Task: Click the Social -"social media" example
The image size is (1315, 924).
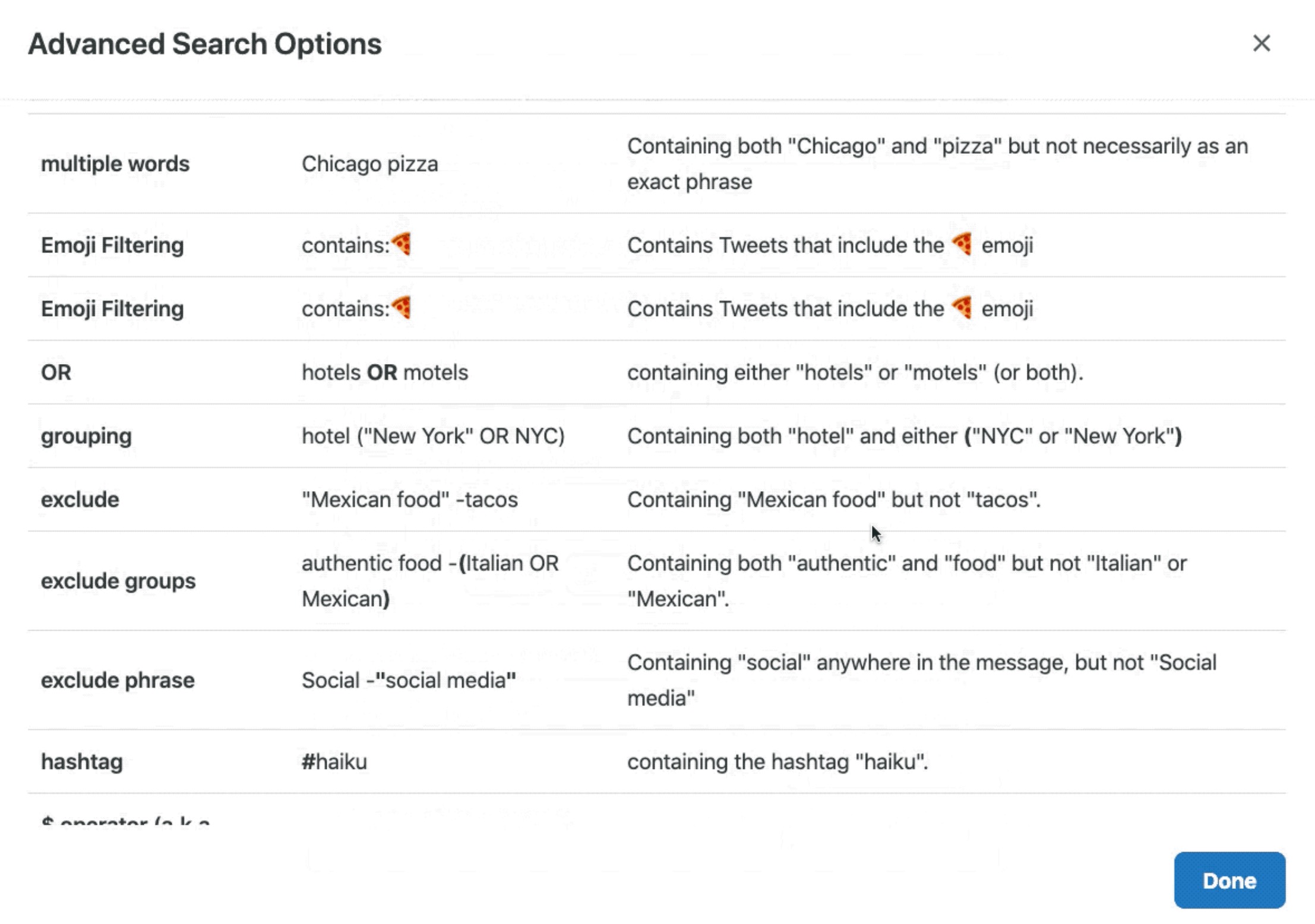Action: pyautogui.click(x=408, y=680)
